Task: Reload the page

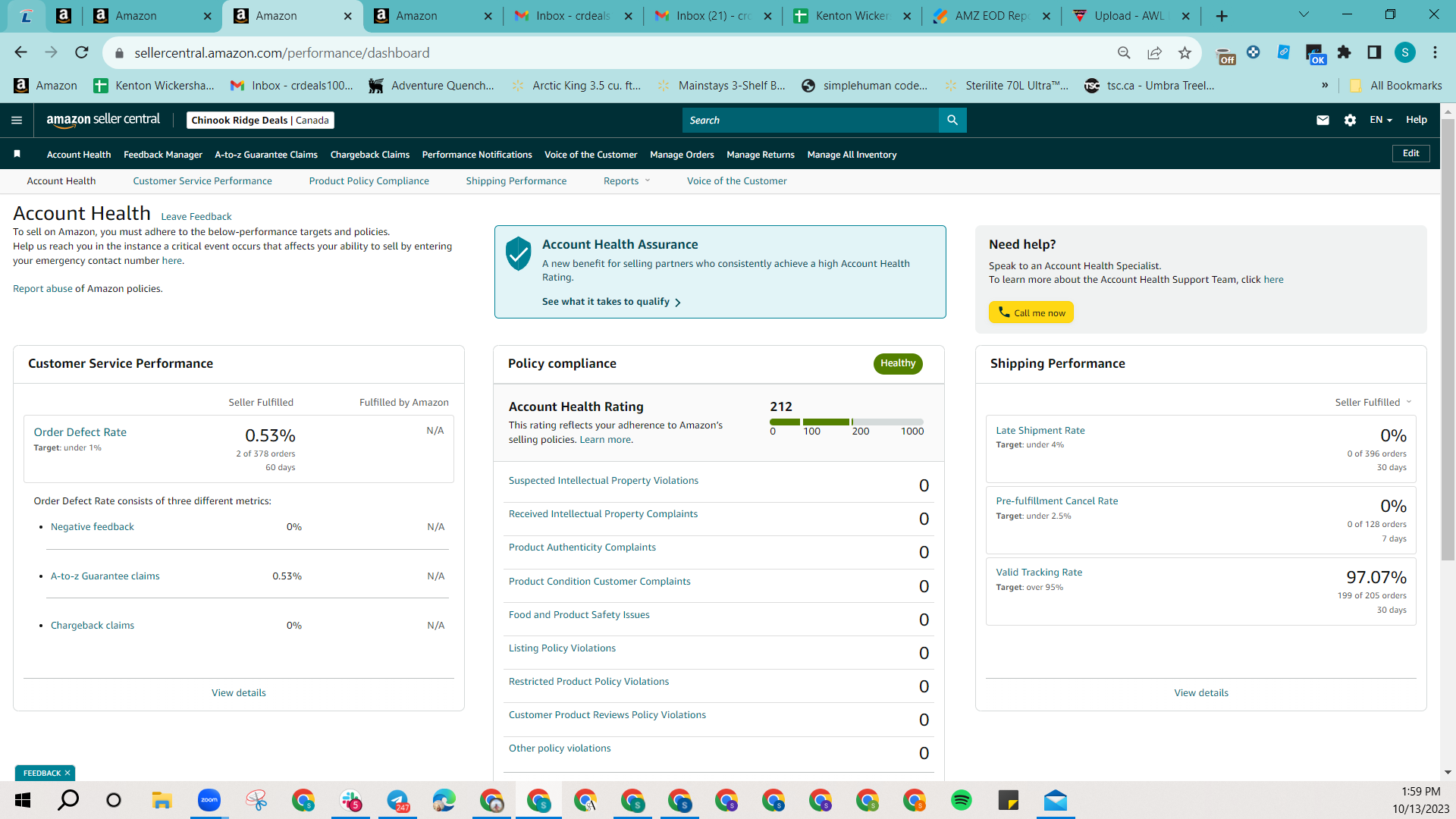Action: coord(82,52)
